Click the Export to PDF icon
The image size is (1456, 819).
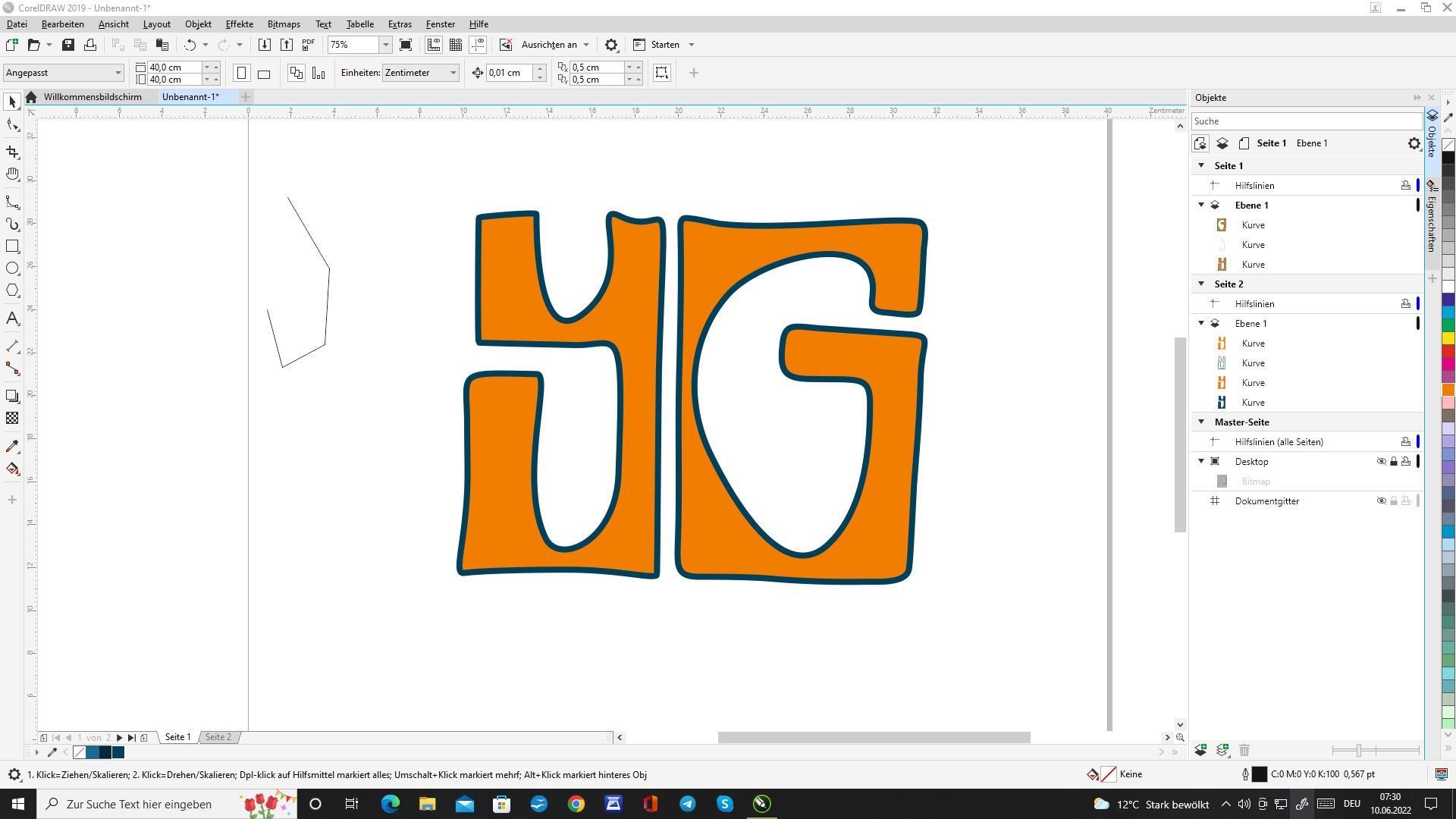click(309, 45)
